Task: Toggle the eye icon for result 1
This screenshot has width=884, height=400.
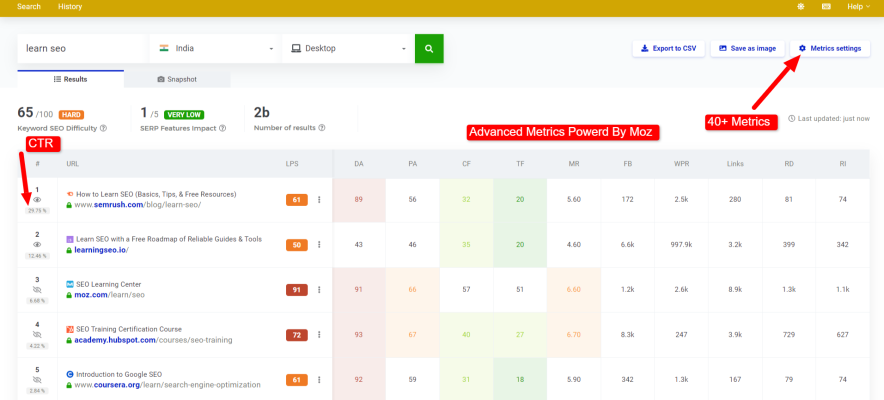Action: click(x=37, y=199)
